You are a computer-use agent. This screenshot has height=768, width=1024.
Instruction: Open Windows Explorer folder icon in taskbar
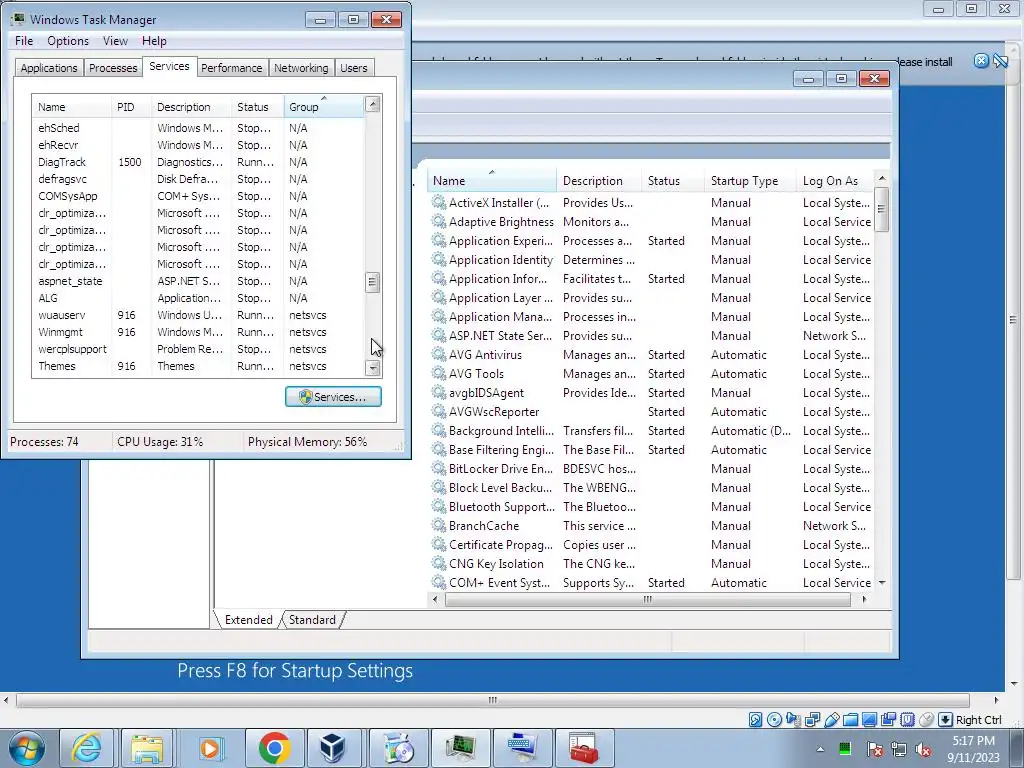[x=147, y=748]
